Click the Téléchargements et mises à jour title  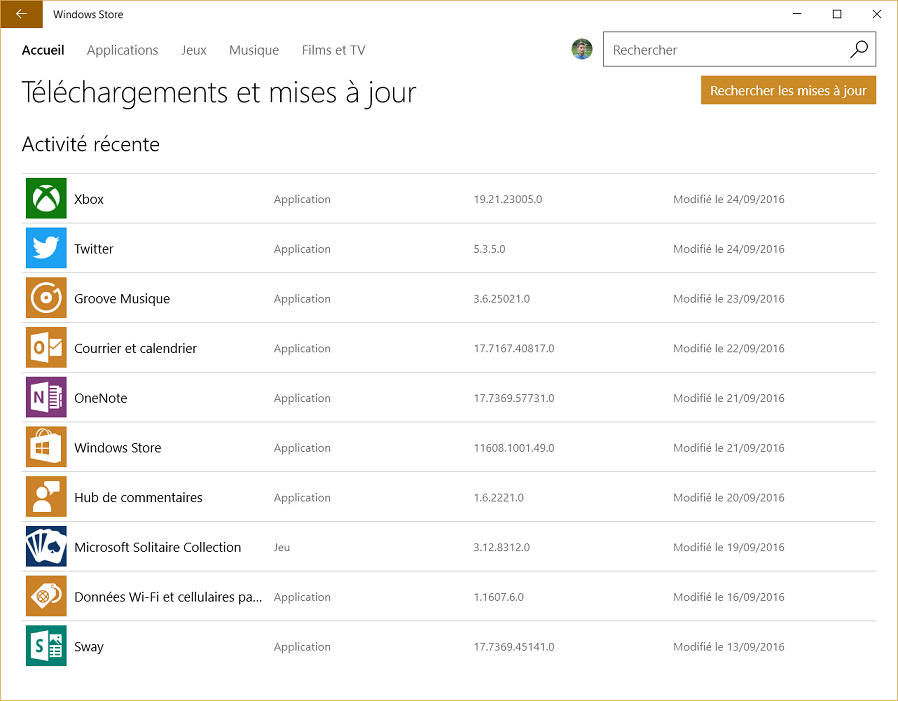219,93
